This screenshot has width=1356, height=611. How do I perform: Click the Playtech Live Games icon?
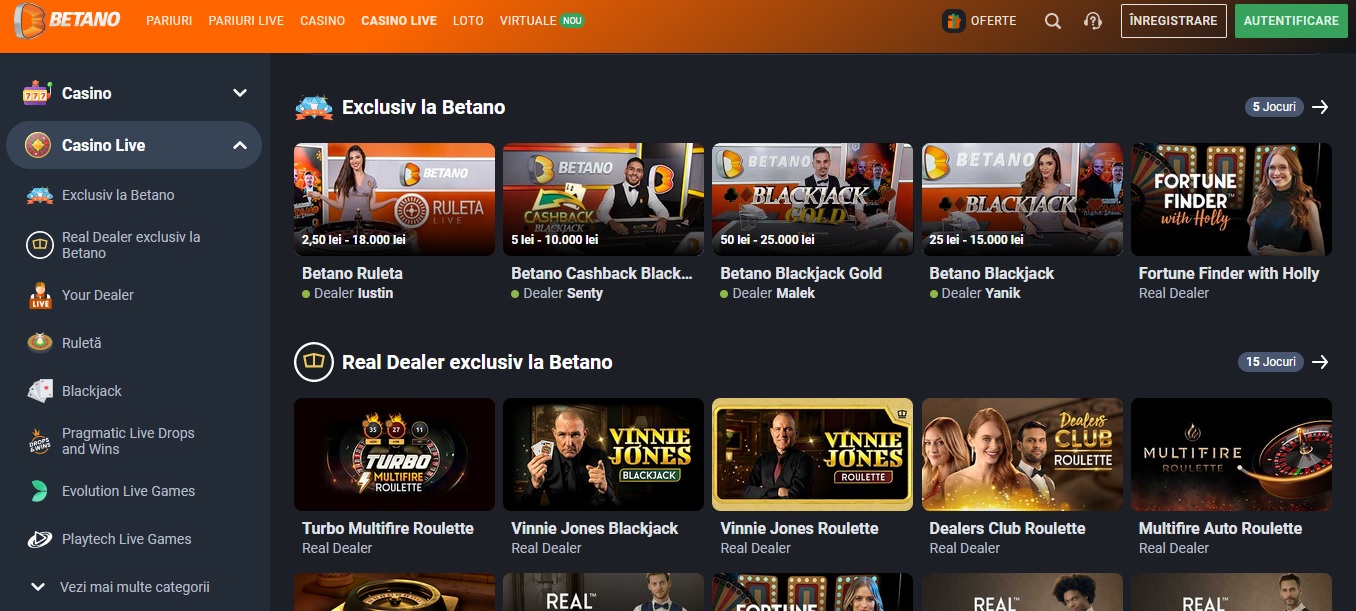click(x=40, y=539)
